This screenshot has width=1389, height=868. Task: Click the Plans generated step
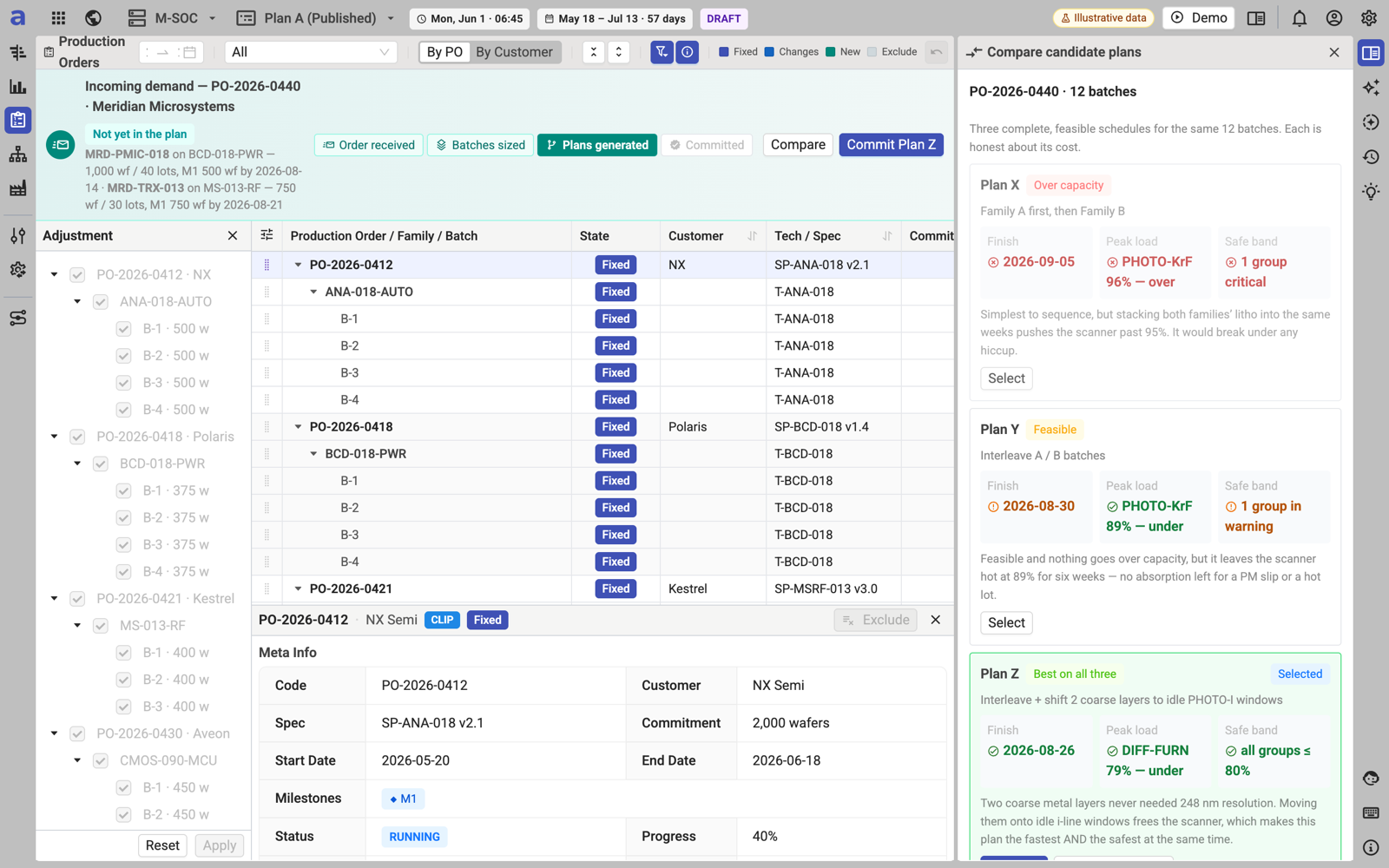pyautogui.click(x=597, y=145)
